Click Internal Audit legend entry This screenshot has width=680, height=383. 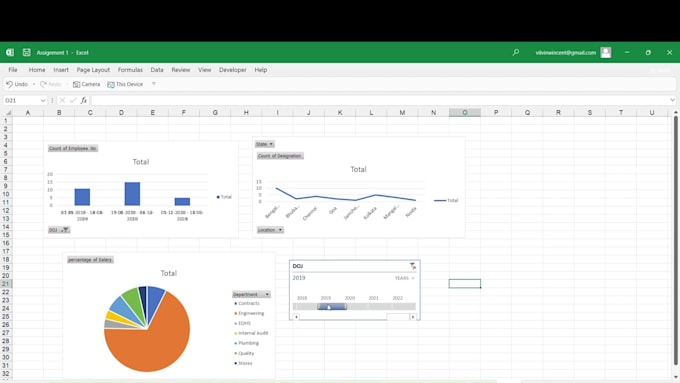[251, 333]
